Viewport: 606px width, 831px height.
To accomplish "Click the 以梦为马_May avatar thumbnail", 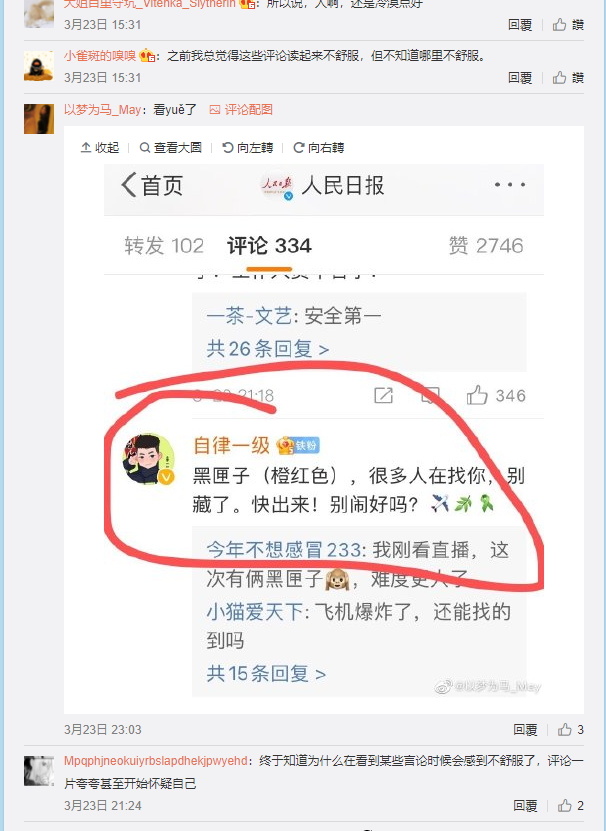I will click(39, 119).
